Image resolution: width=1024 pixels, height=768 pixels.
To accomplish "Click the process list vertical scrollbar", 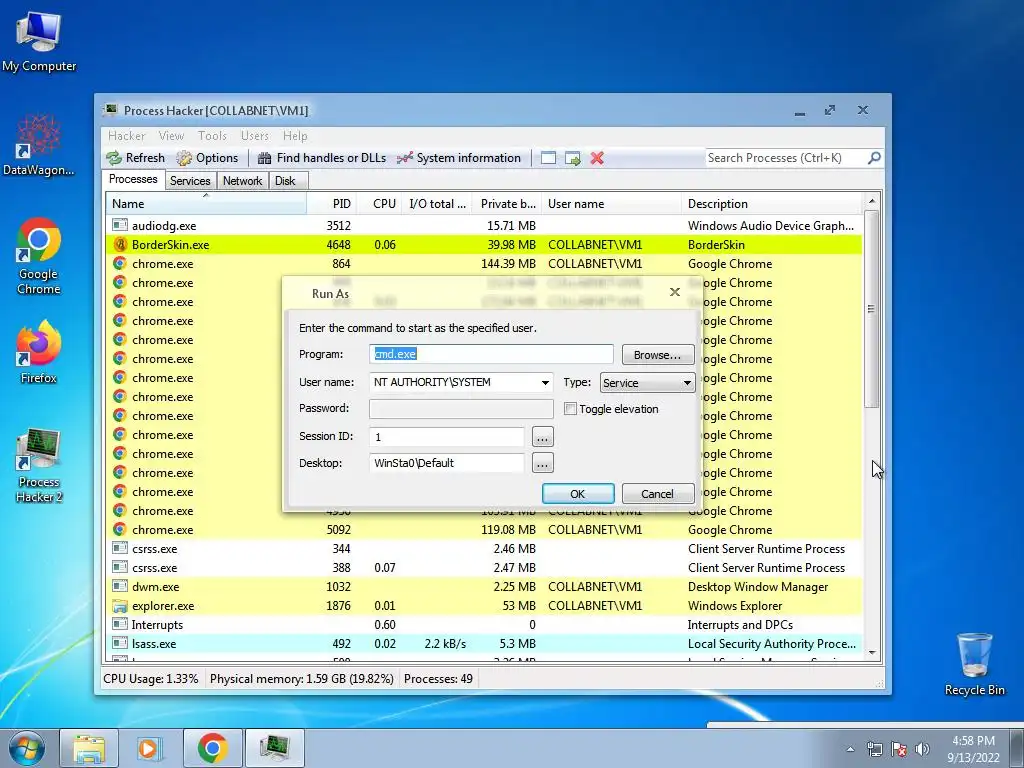I will click(x=872, y=308).
